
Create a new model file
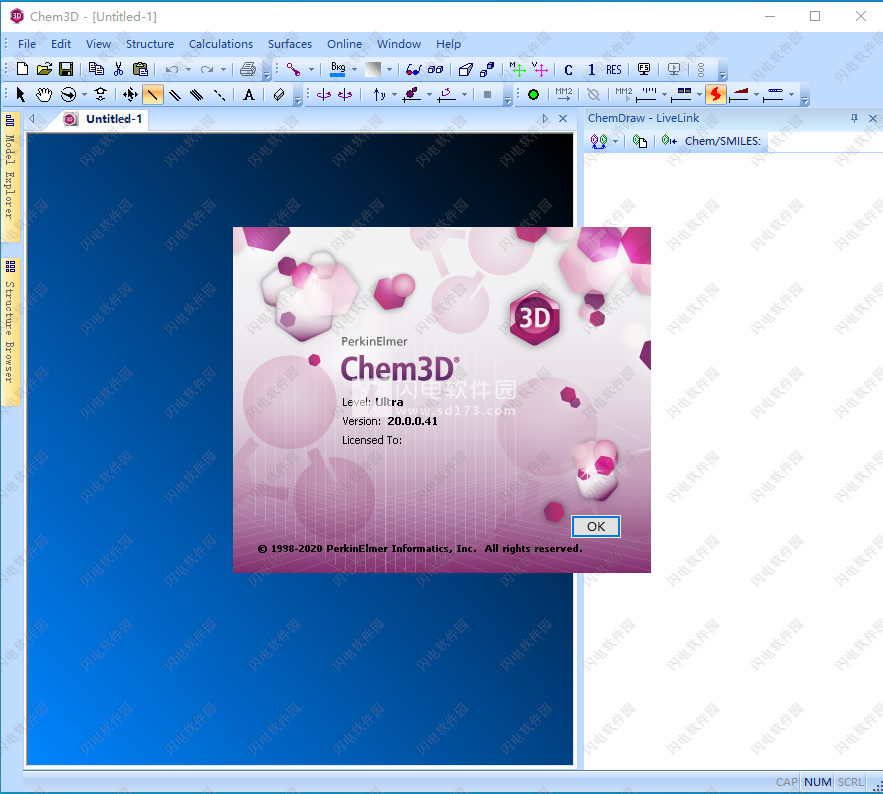pos(23,69)
